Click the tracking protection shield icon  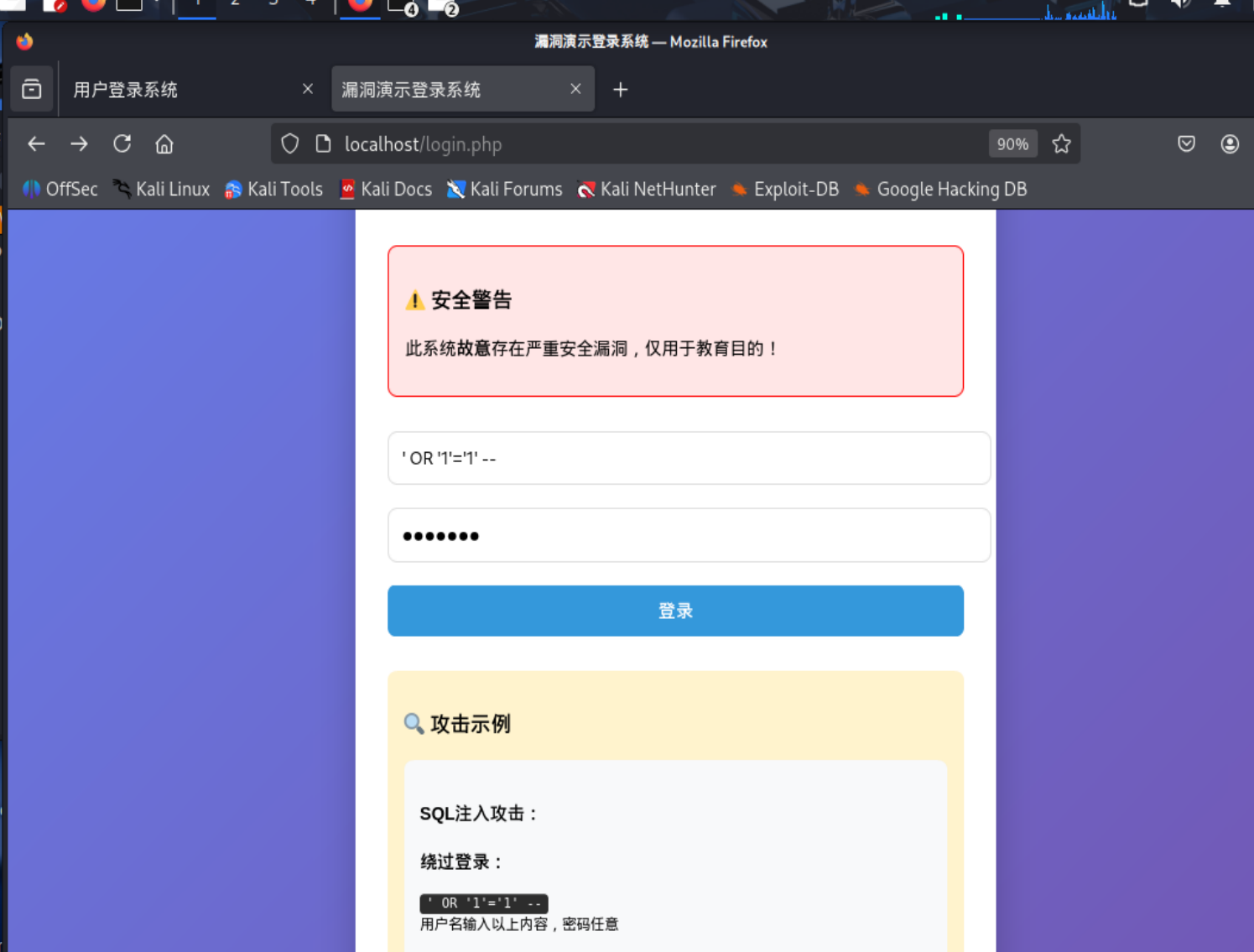pyautogui.click(x=290, y=144)
